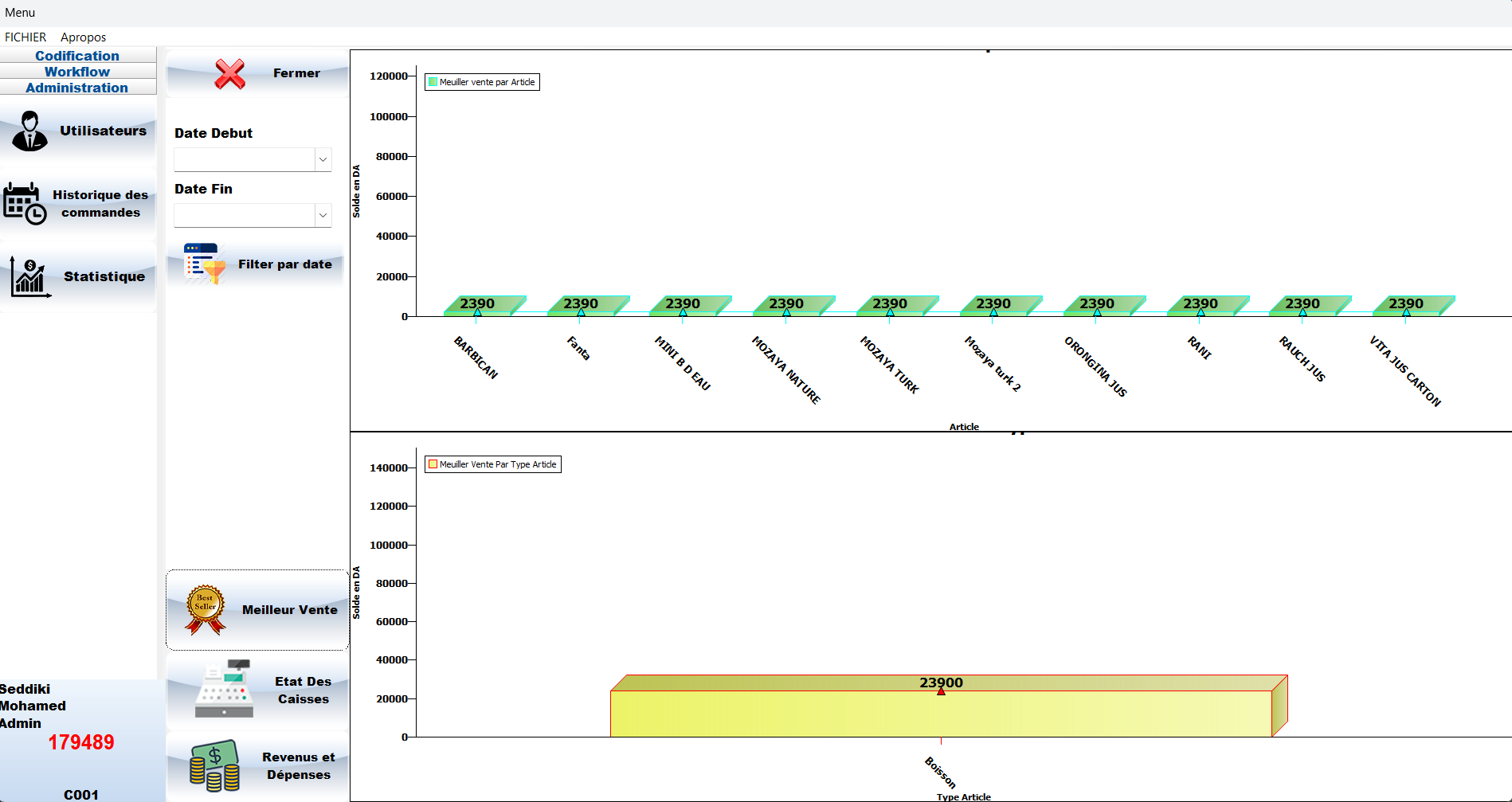Click the yellow Boisson bar in chart
Screen dimensions: 1512x802
[x=940, y=714]
